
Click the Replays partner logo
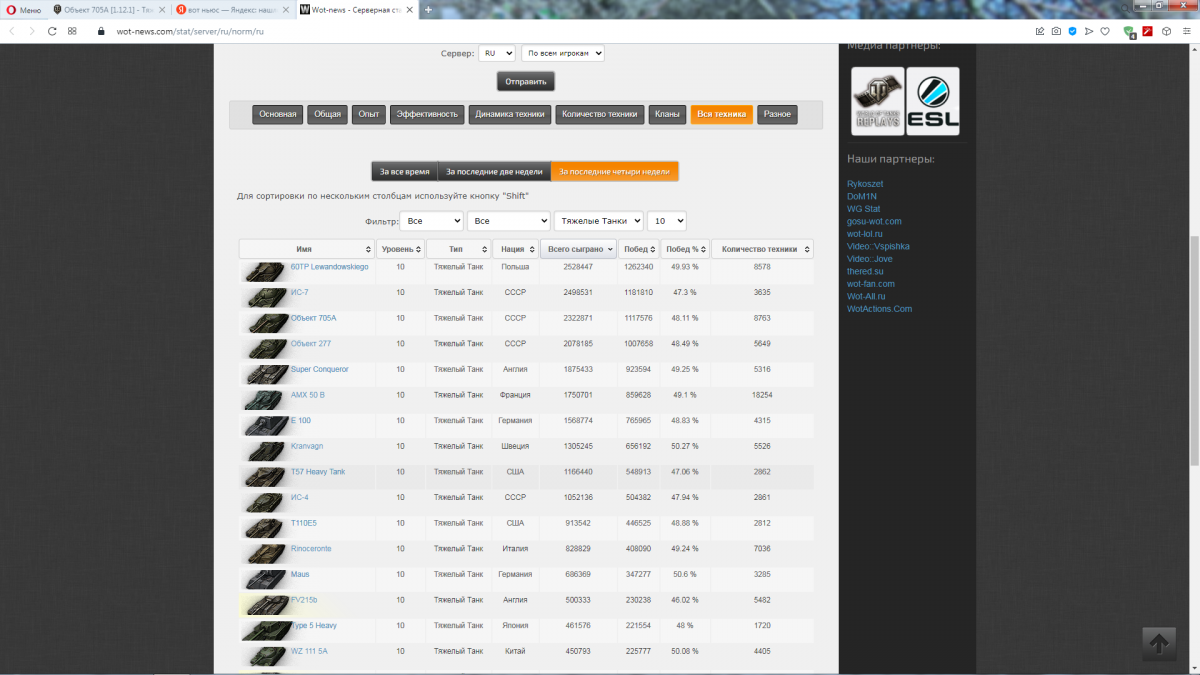pos(877,101)
